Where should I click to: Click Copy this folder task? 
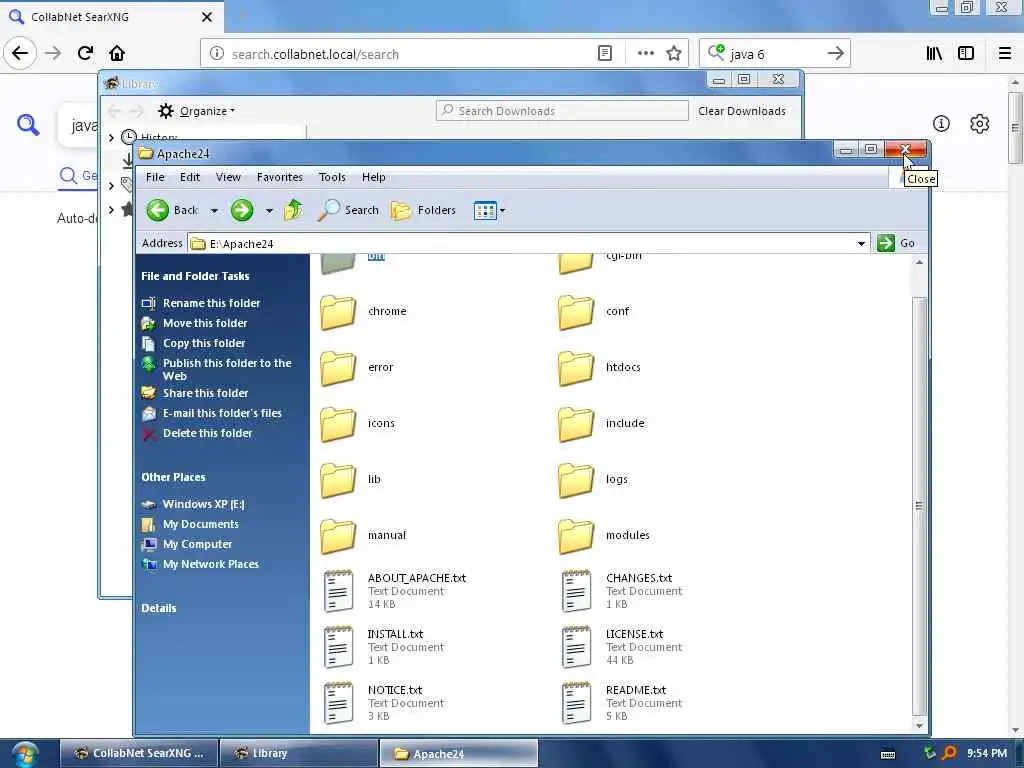204,344
